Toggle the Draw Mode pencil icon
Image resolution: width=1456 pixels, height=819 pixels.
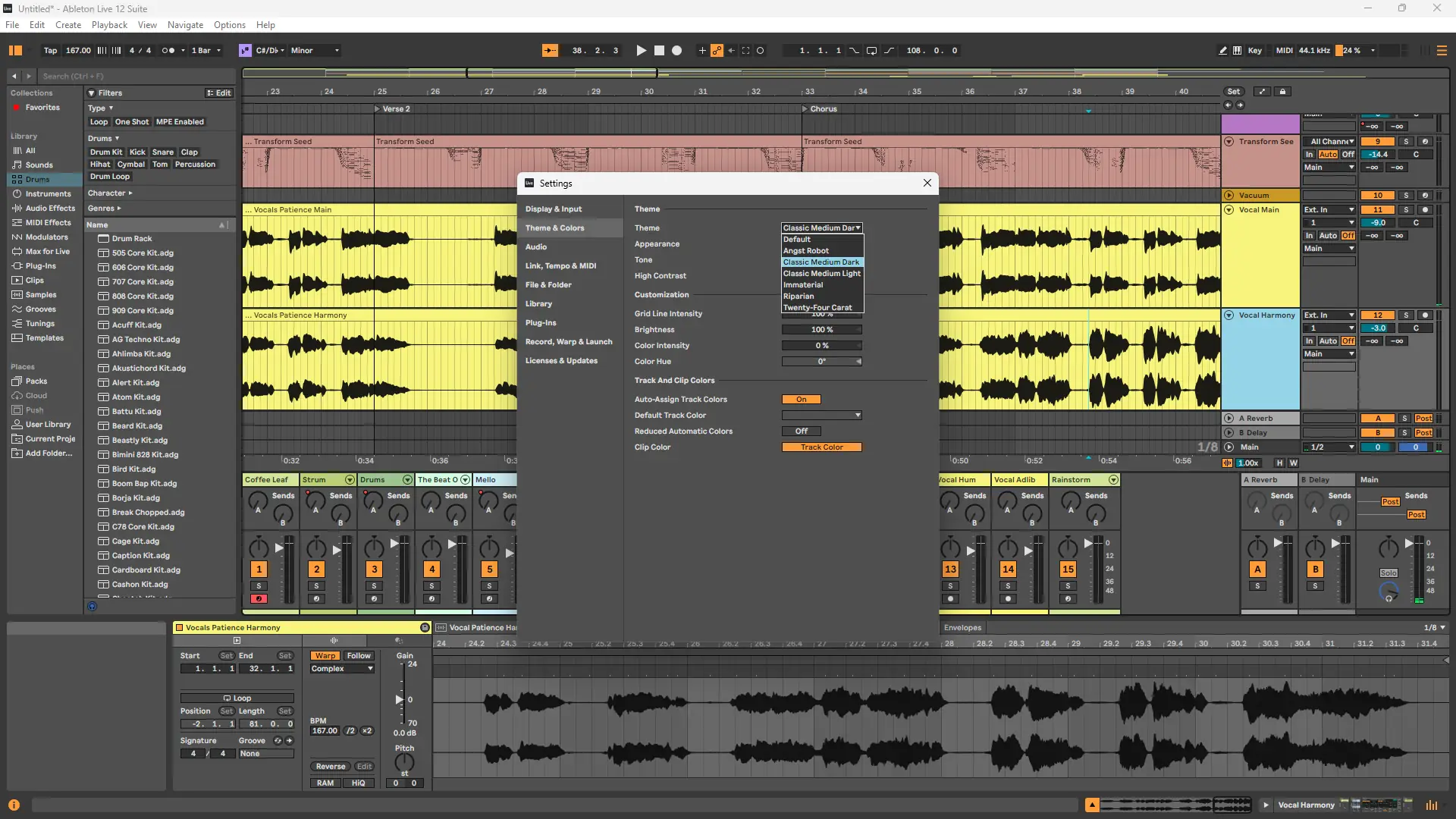1222,51
